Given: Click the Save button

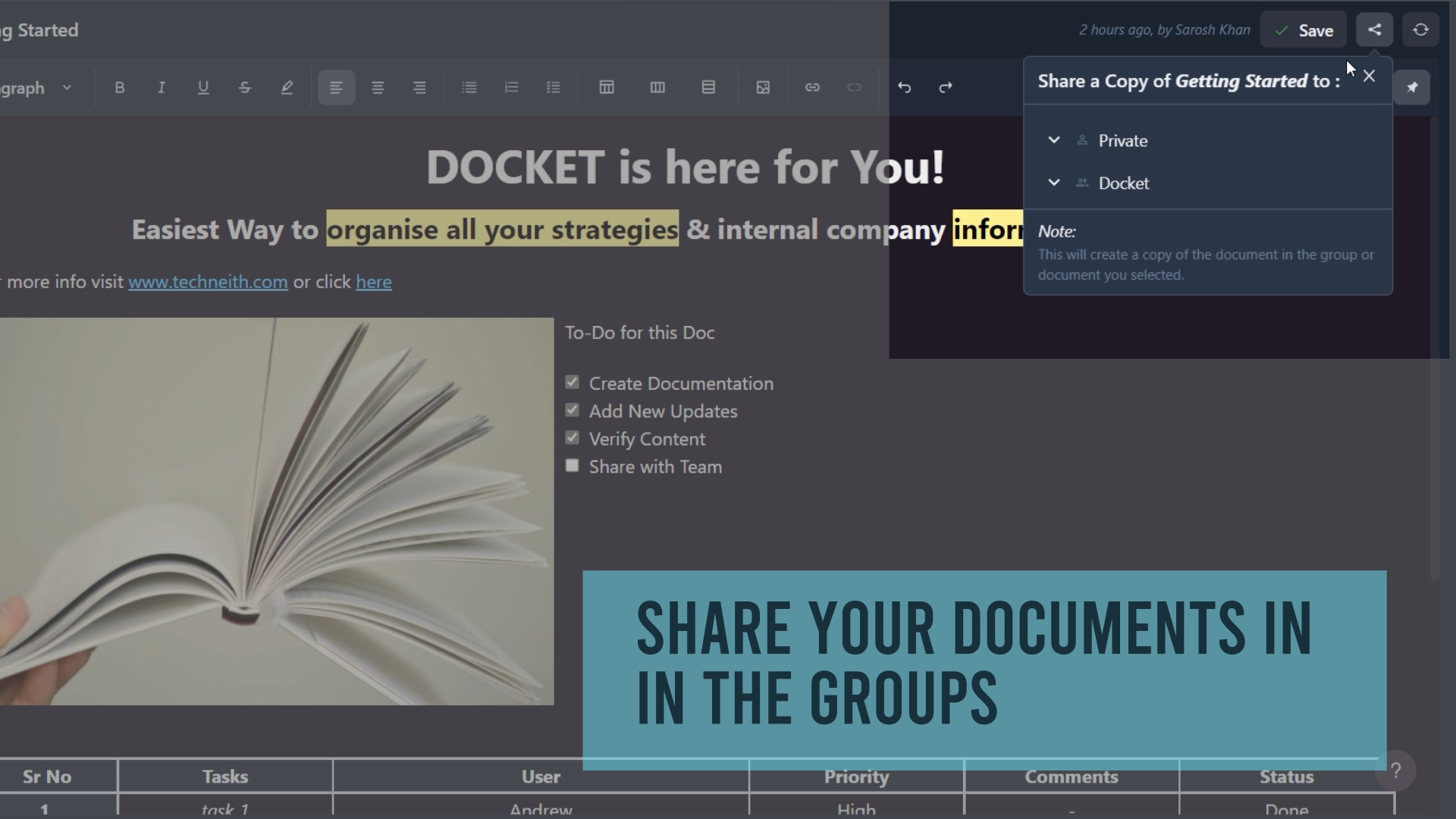Looking at the screenshot, I should click(1304, 30).
